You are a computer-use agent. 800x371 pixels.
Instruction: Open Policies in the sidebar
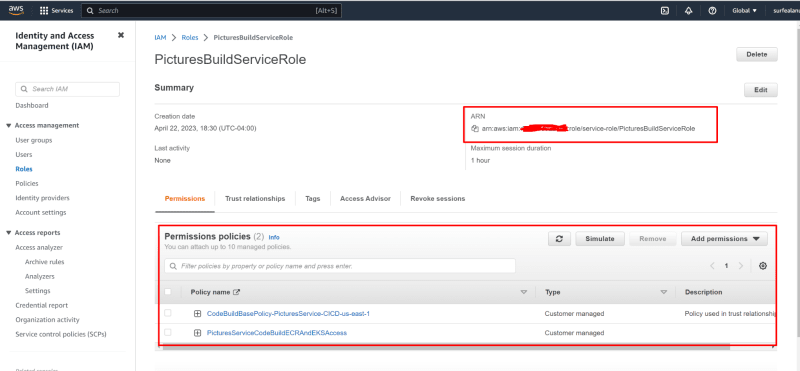[27, 183]
